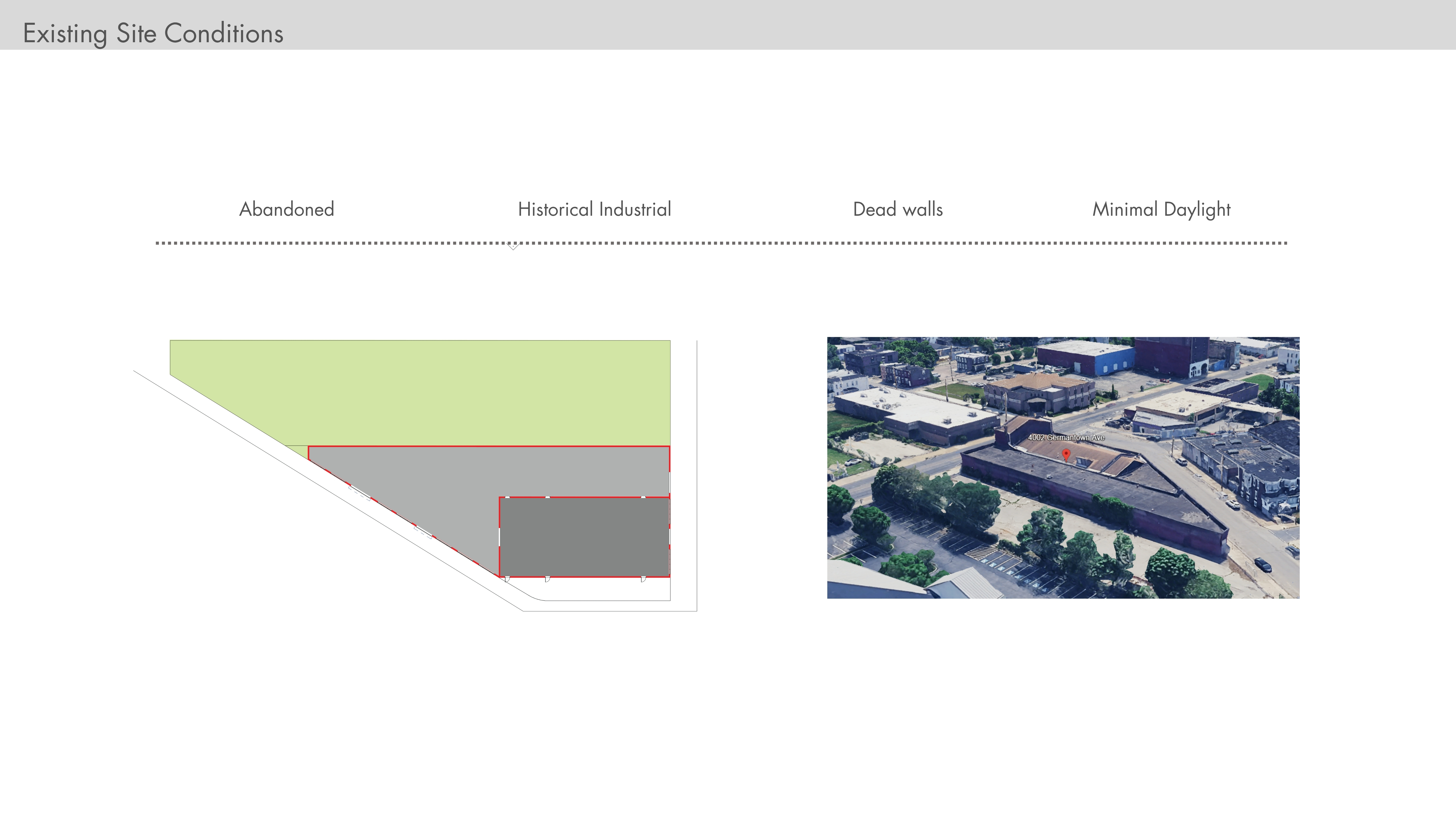Click the red map pin marker
The width and height of the screenshot is (1456, 819).
(x=1066, y=454)
